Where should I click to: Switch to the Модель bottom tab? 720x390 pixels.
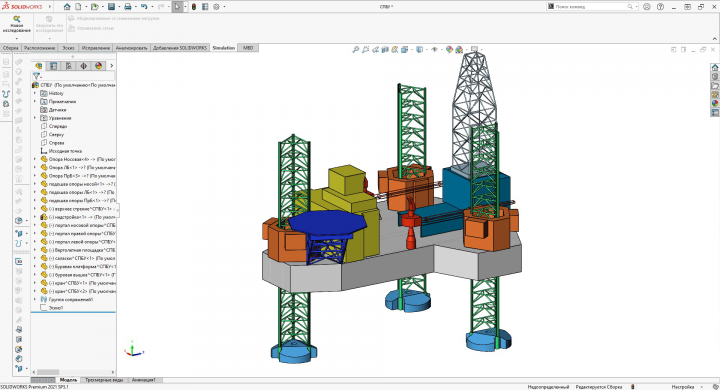pyautogui.click(x=68, y=380)
